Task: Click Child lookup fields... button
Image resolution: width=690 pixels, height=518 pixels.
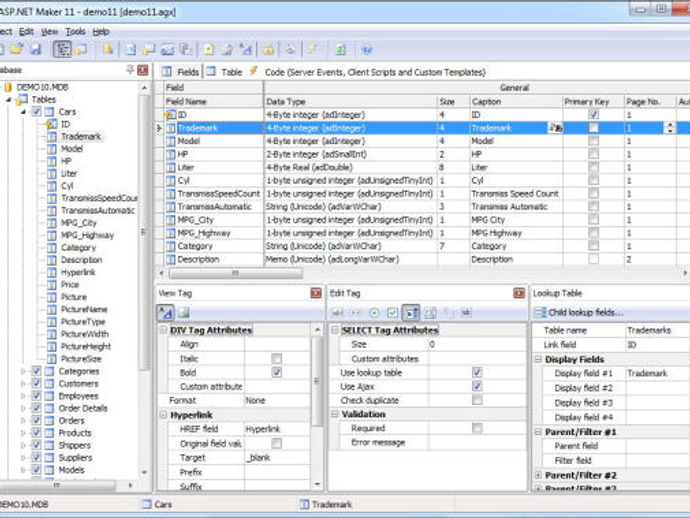Action: coord(579,312)
